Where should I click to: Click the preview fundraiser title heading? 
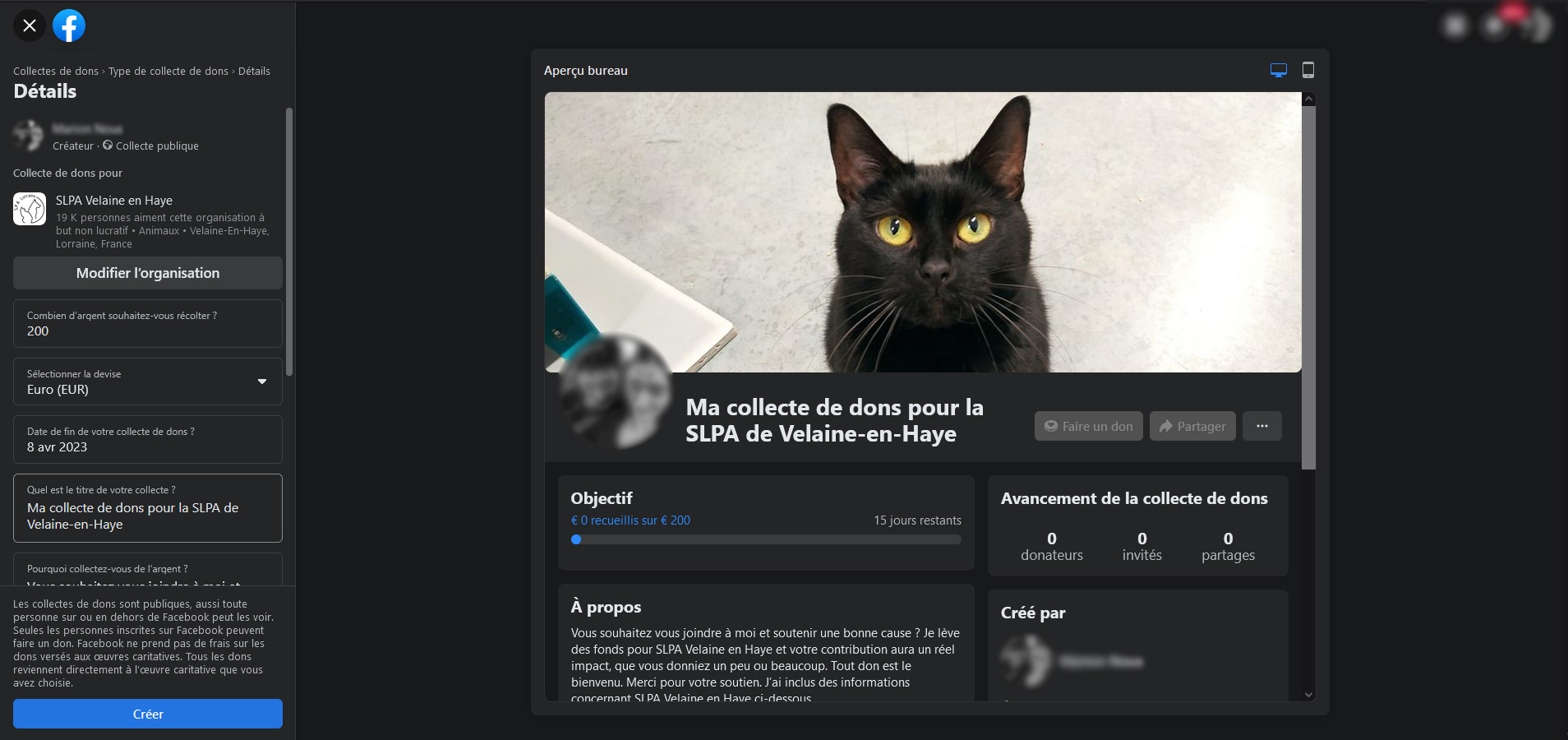click(x=834, y=420)
